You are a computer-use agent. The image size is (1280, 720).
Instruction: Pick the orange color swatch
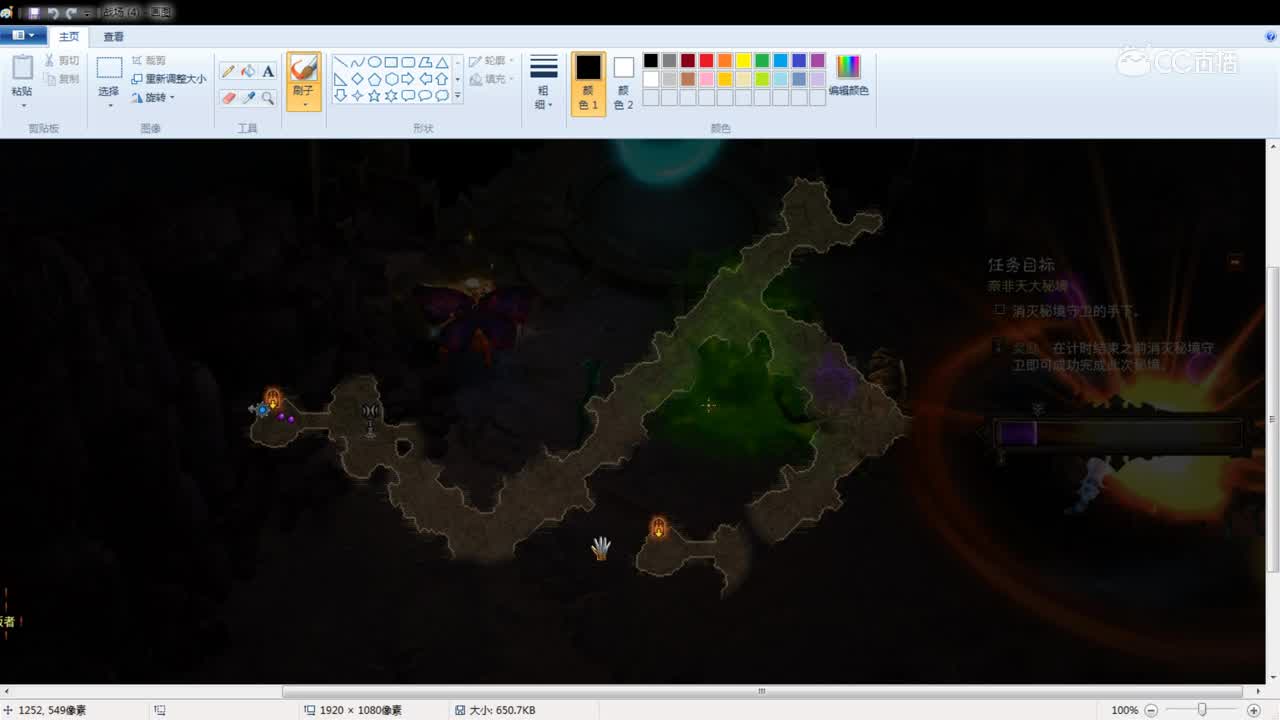(x=725, y=61)
